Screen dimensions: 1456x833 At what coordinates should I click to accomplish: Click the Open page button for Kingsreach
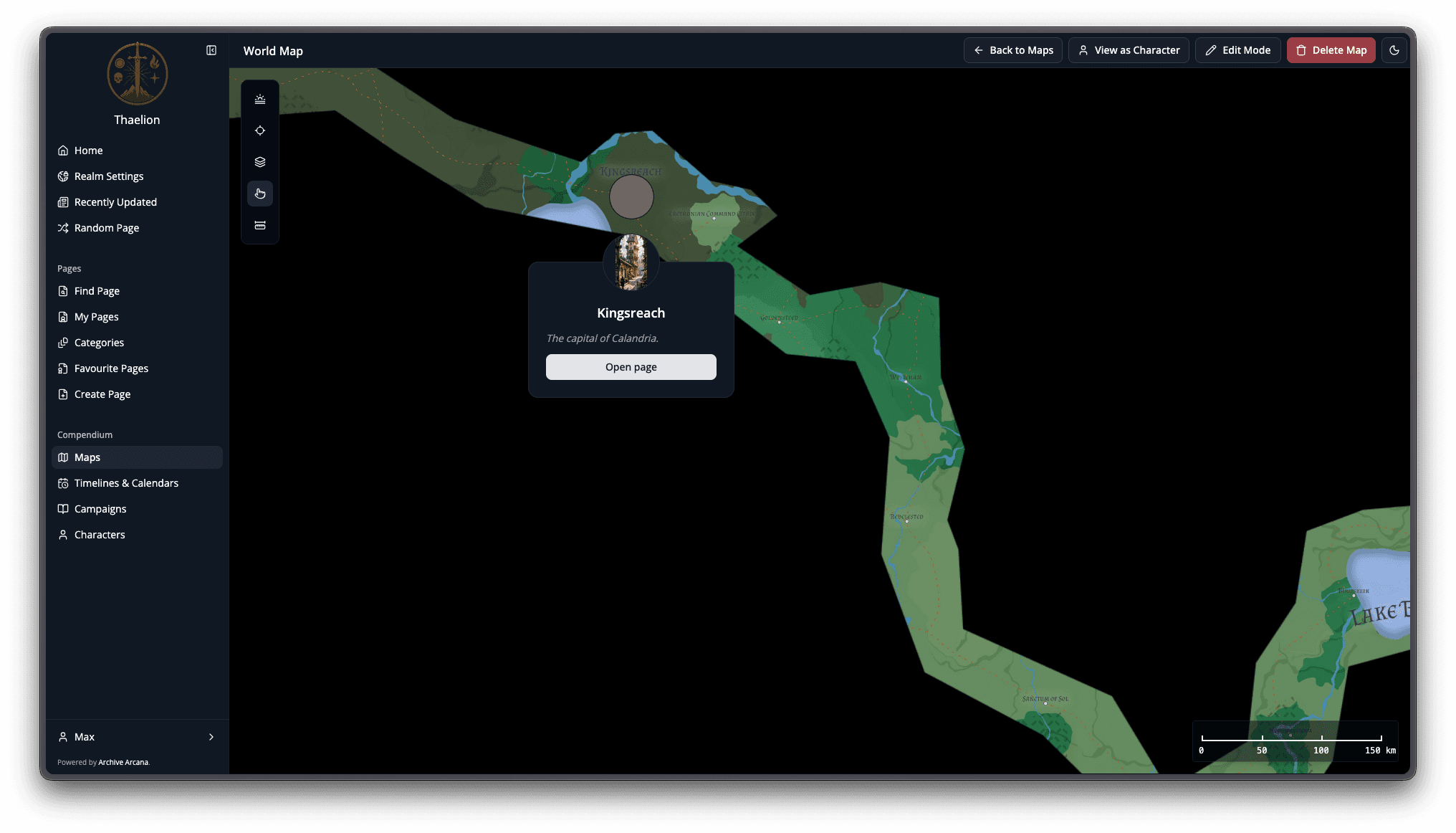click(631, 367)
